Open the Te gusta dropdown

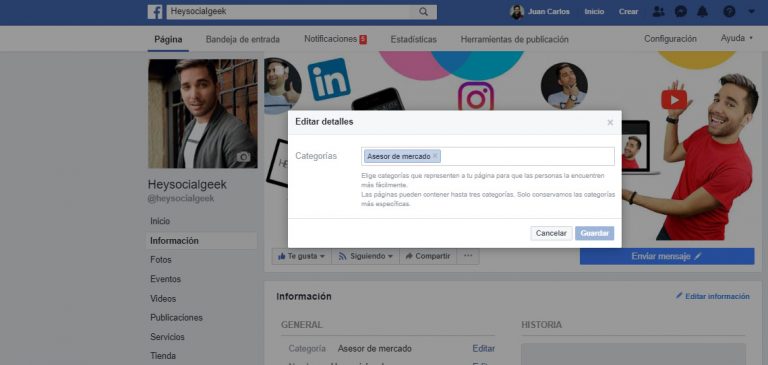click(302, 256)
